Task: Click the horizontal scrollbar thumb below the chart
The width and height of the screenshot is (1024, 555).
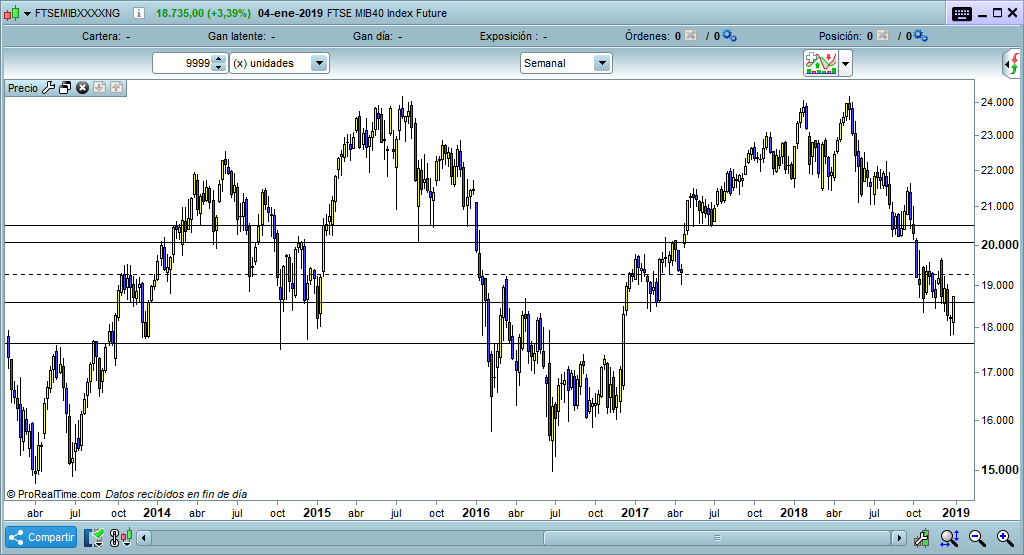Action: click(715, 538)
